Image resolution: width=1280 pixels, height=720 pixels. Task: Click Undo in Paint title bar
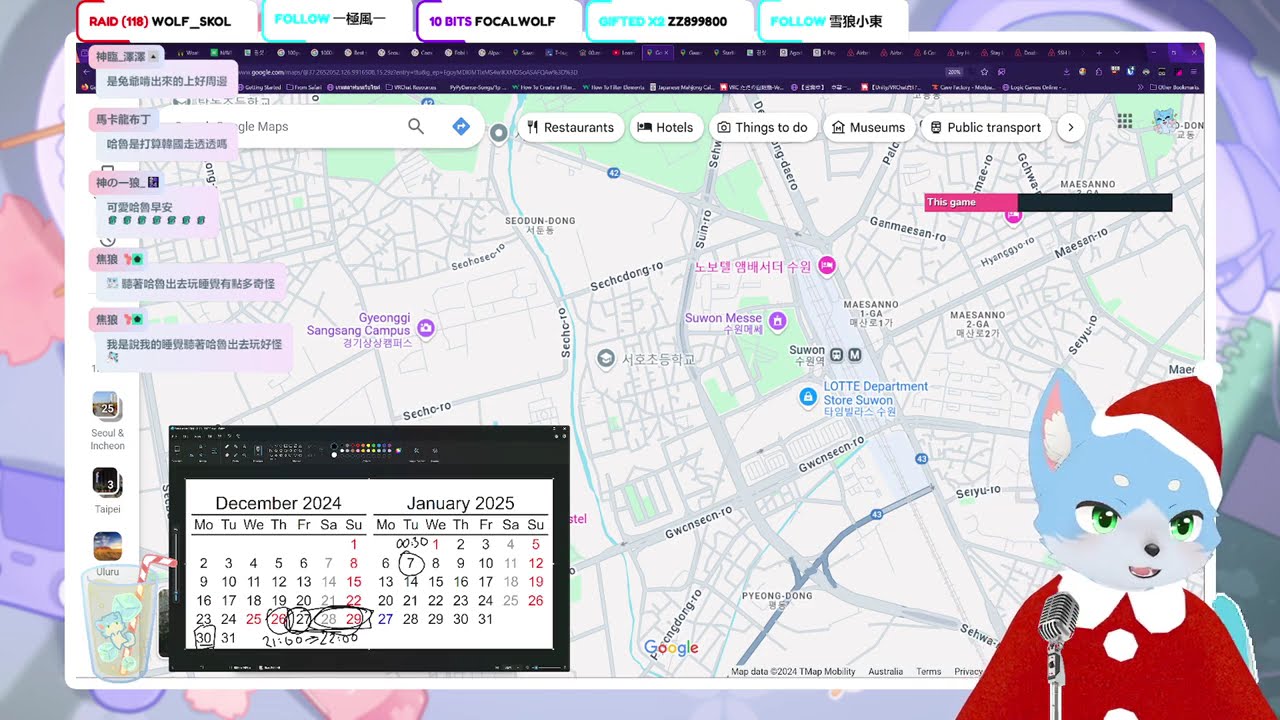coord(229,436)
